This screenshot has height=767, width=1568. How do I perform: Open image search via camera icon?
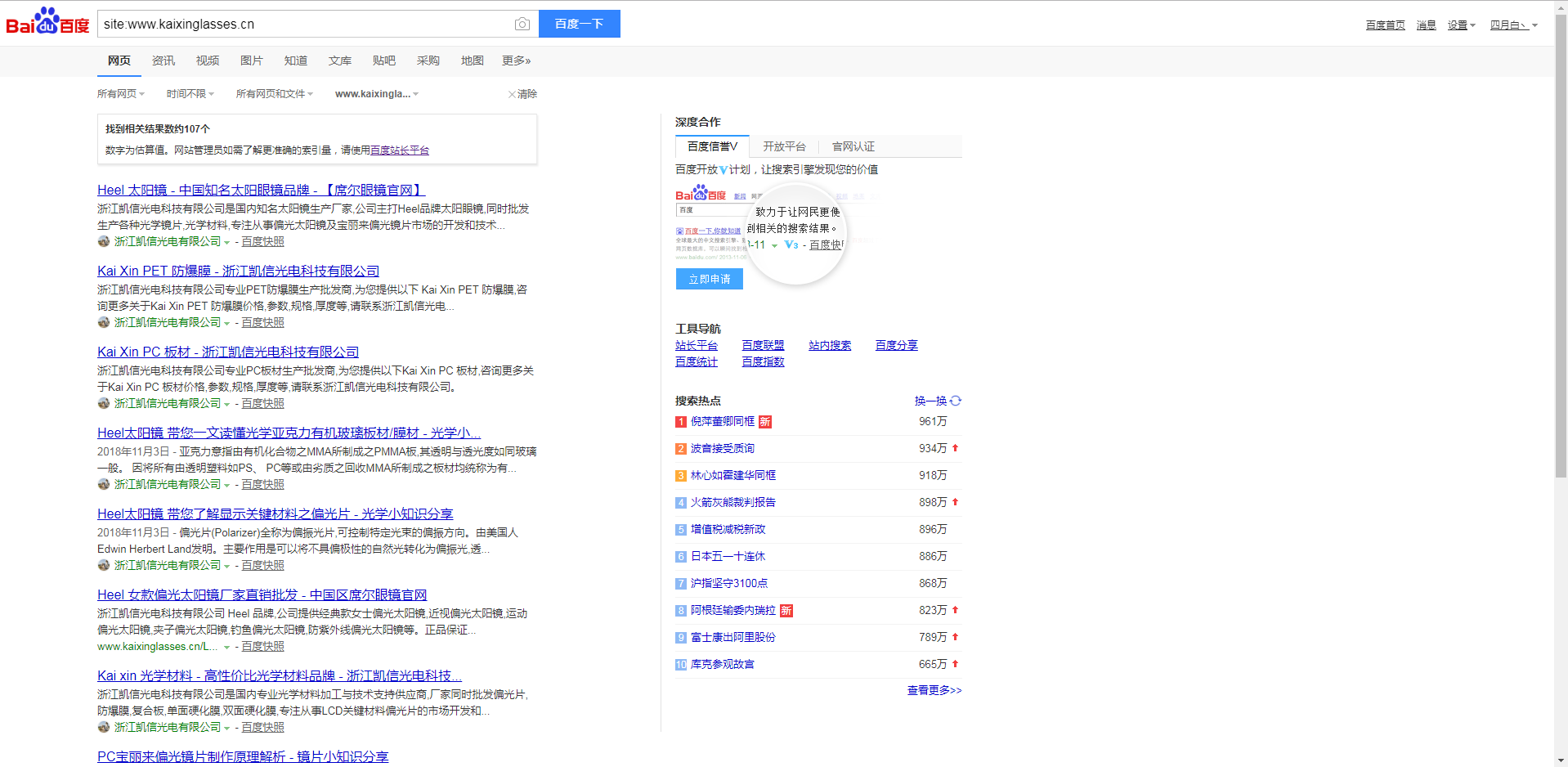click(522, 25)
